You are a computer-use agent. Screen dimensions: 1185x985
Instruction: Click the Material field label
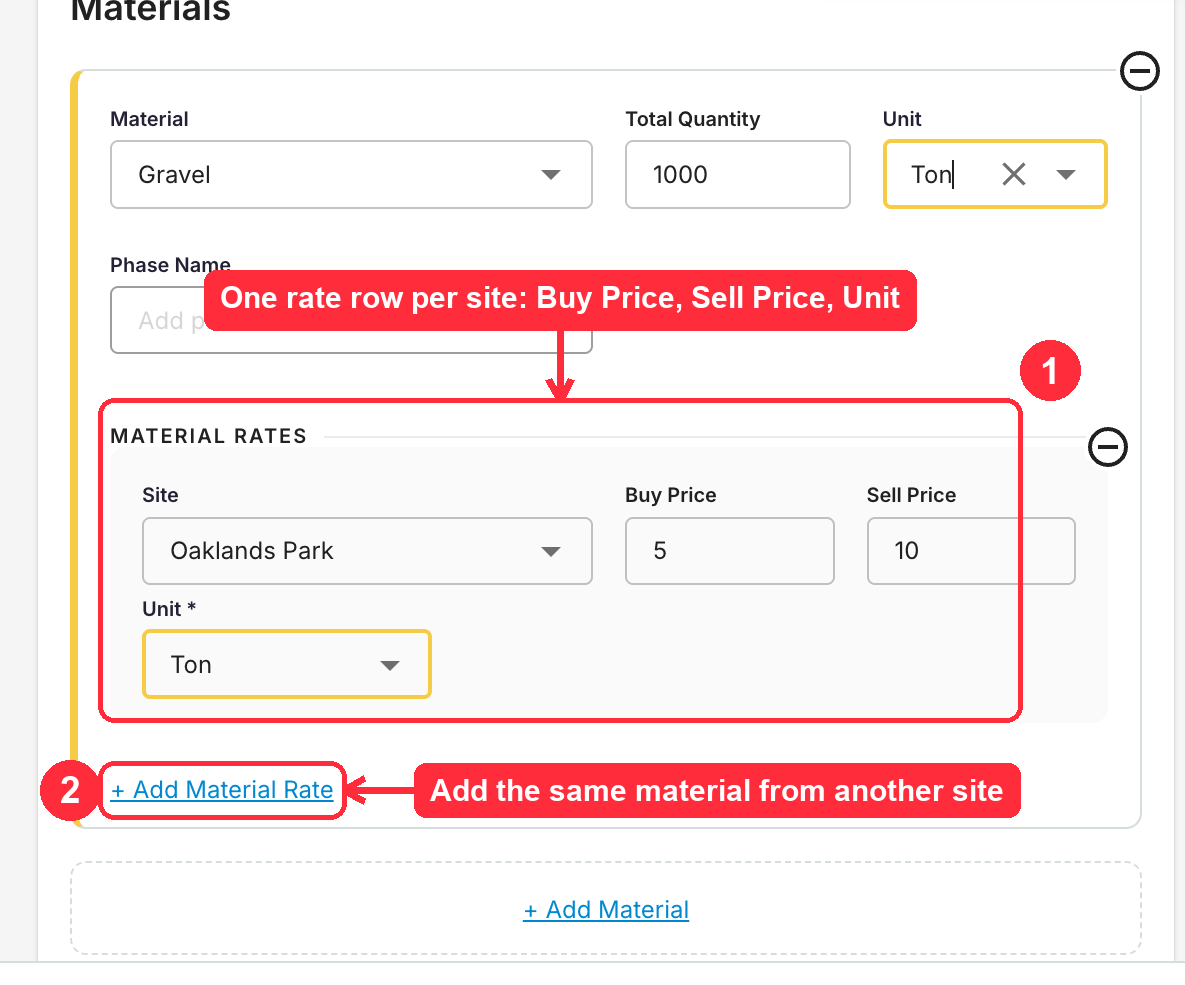pyautogui.click(x=150, y=119)
